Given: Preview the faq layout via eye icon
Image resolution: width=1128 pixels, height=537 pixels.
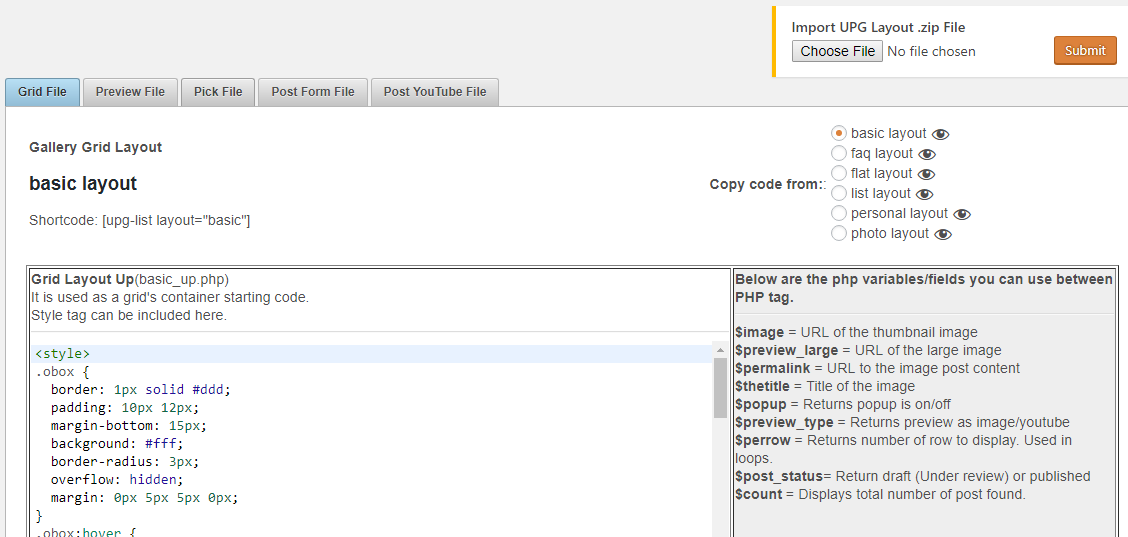Looking at the screenshot, I should 927,154.
